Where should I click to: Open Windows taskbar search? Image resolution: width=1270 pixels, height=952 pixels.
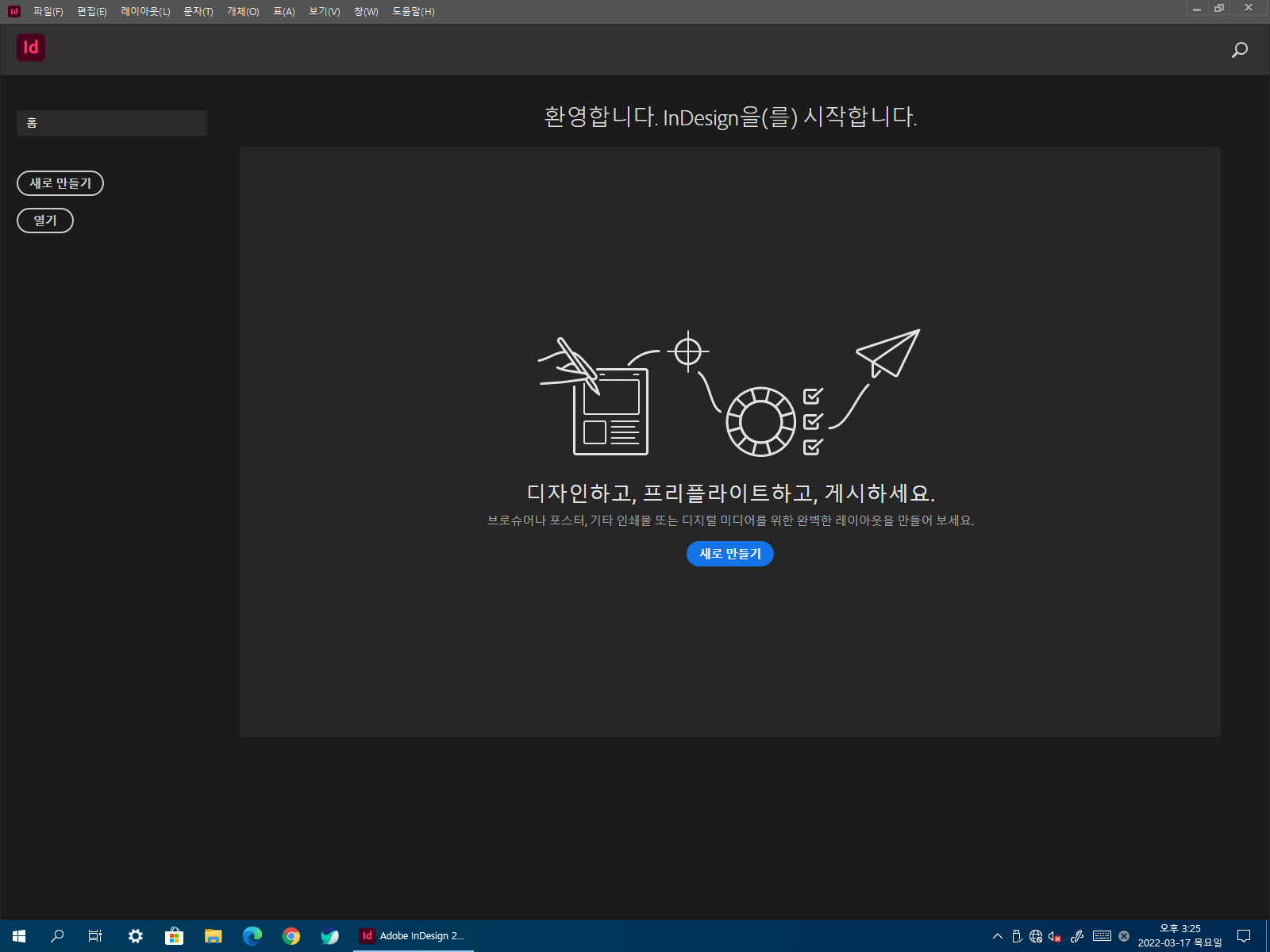coord(57,936)
